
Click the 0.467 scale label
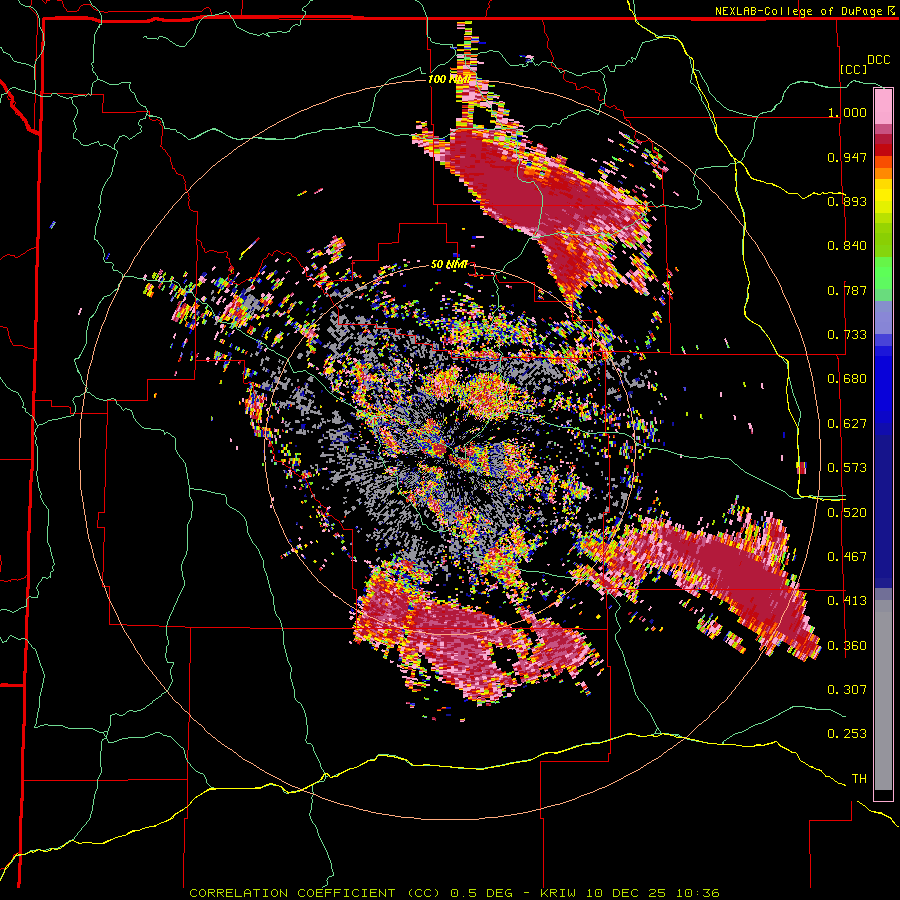coord(847,557)
